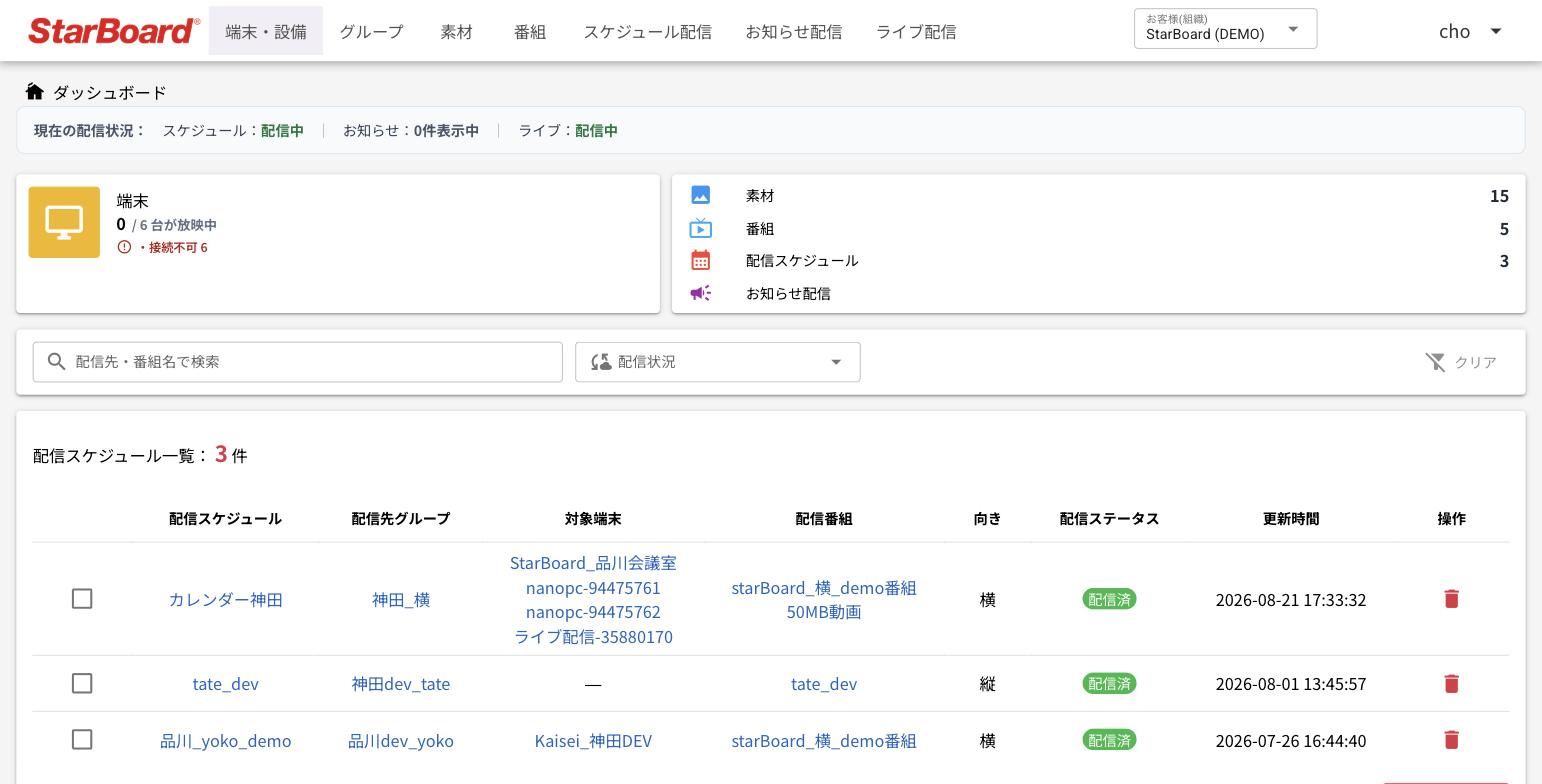Screen dimensions: 1542x784
Task: Open the 50MB動画 program link
Action: [x=824, y=611]
